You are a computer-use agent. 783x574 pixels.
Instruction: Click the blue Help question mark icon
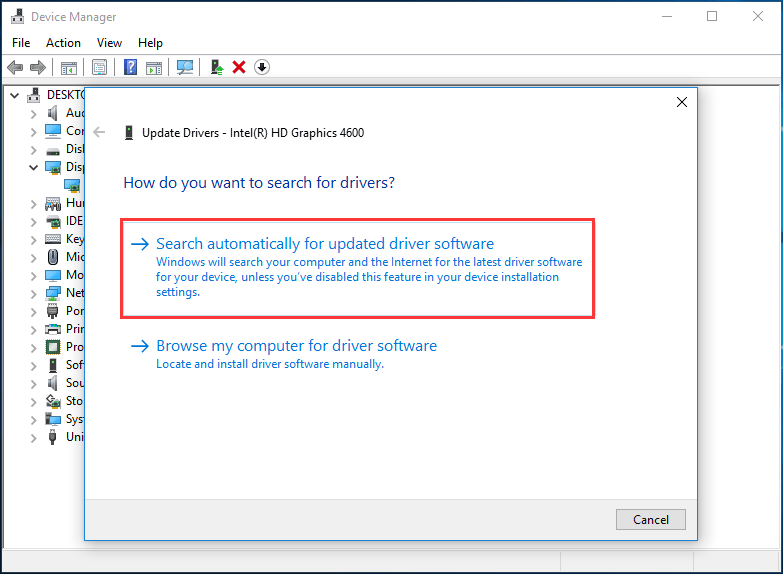(130, 67)
